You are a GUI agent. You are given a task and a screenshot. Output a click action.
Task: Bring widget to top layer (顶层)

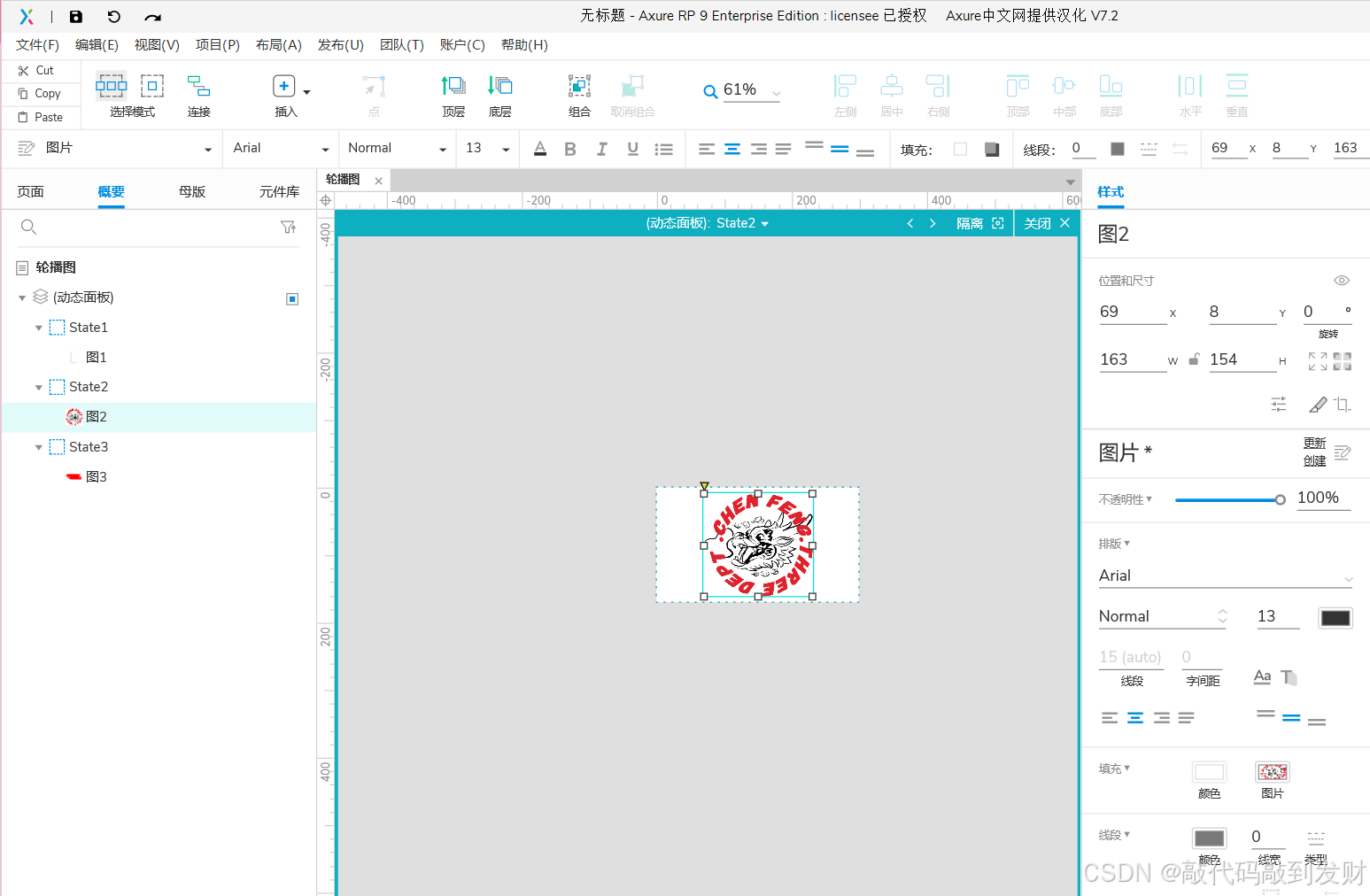(453, 86)
